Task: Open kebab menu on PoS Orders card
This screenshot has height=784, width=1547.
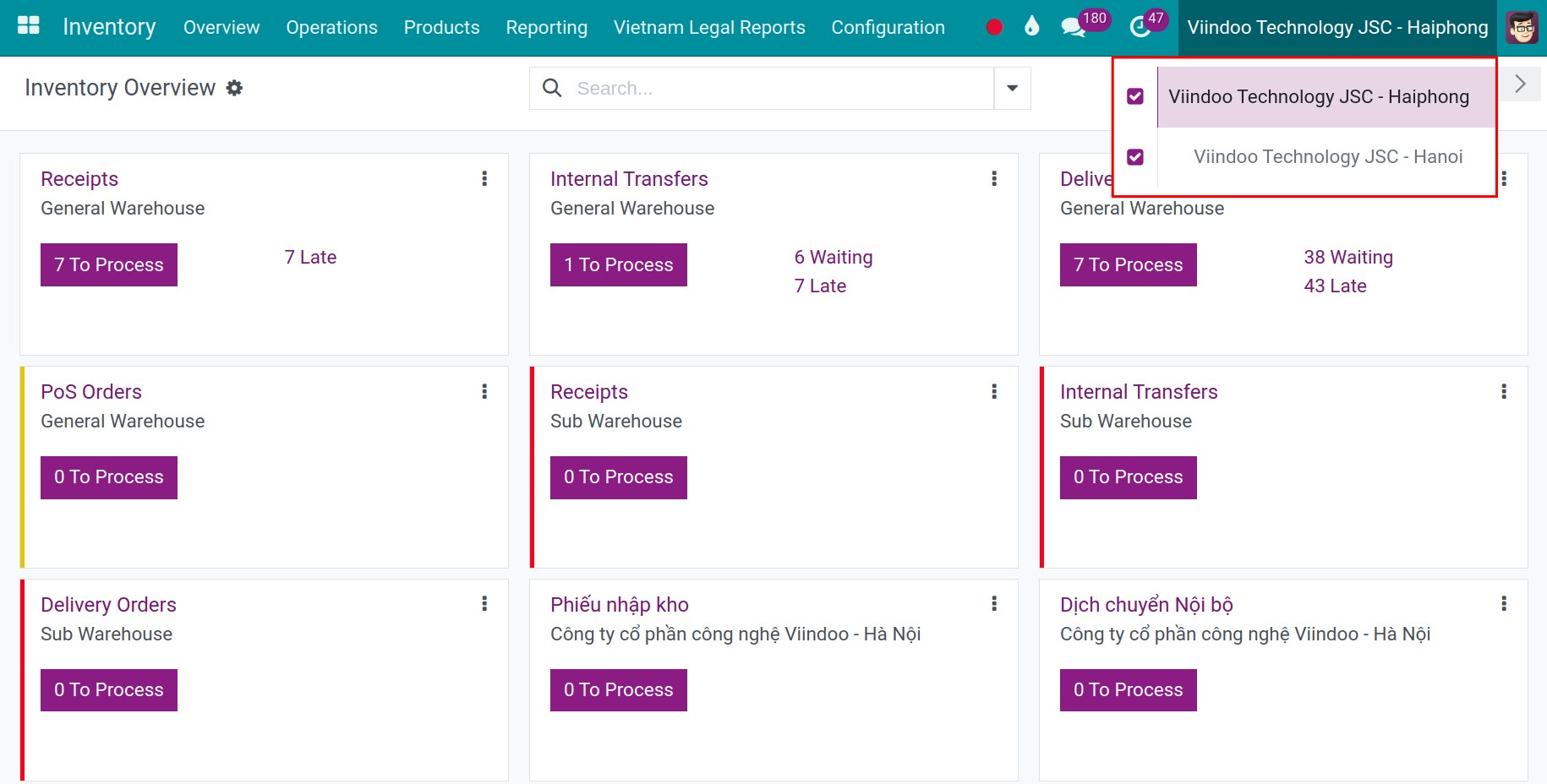Action: [484, 391]
